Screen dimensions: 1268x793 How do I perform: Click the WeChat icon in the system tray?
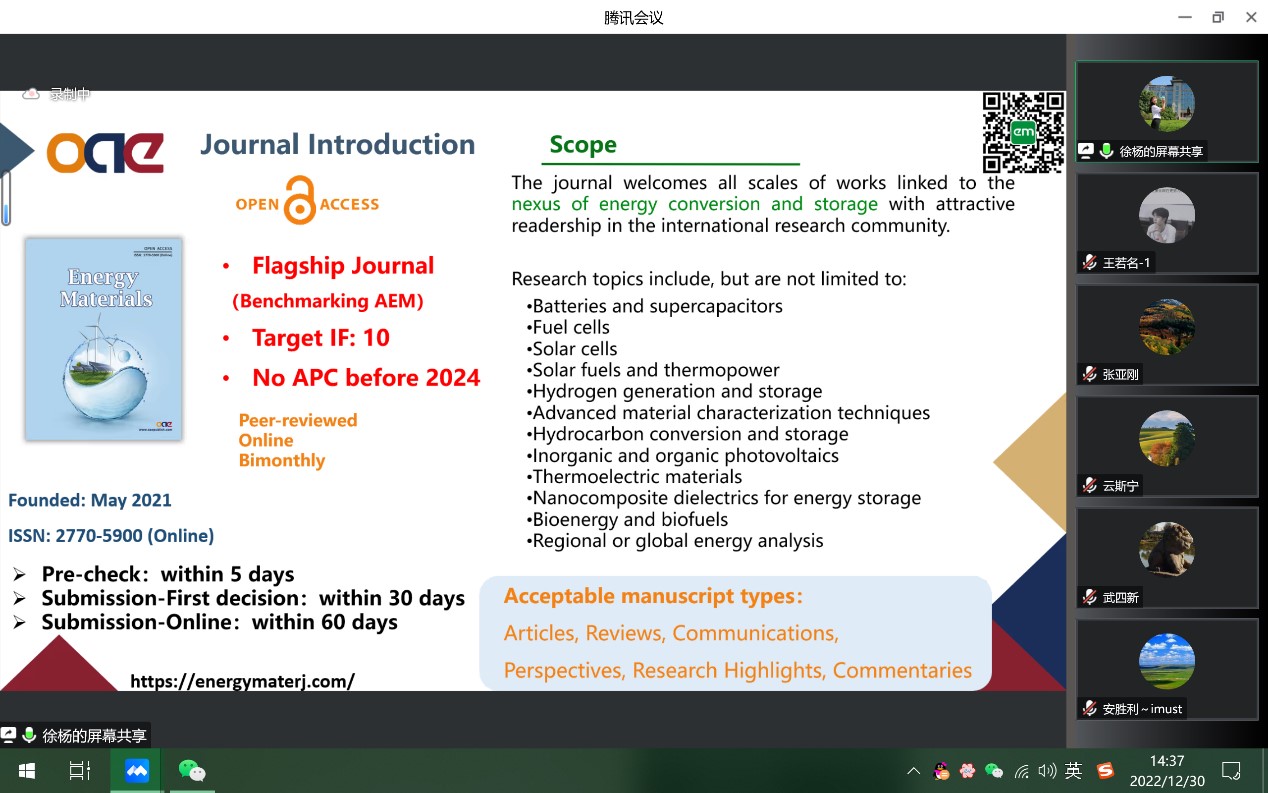click(x=994, y=771)
